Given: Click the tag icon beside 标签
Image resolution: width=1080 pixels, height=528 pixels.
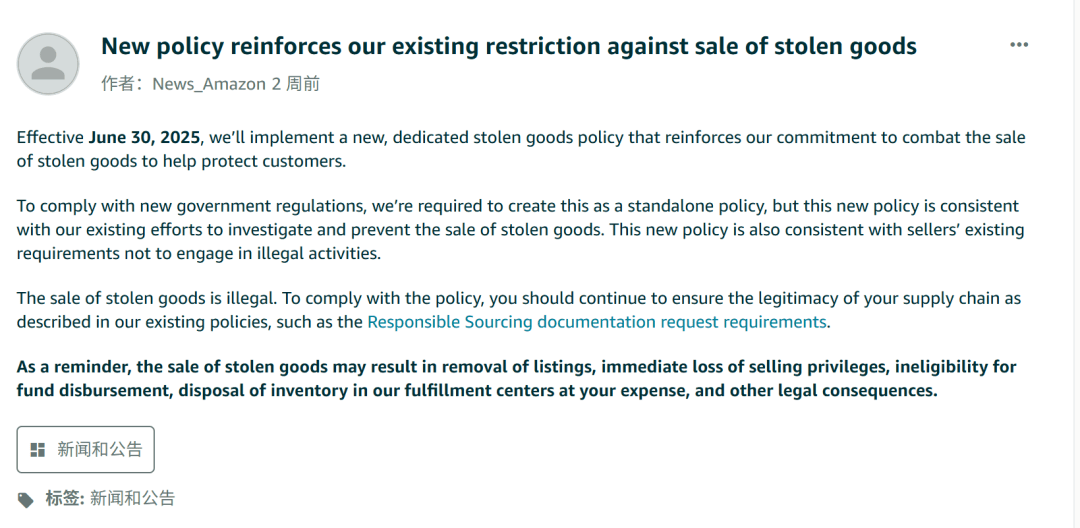Looking at the screenshot, I should pyautogui.click(x=26, y=500).
